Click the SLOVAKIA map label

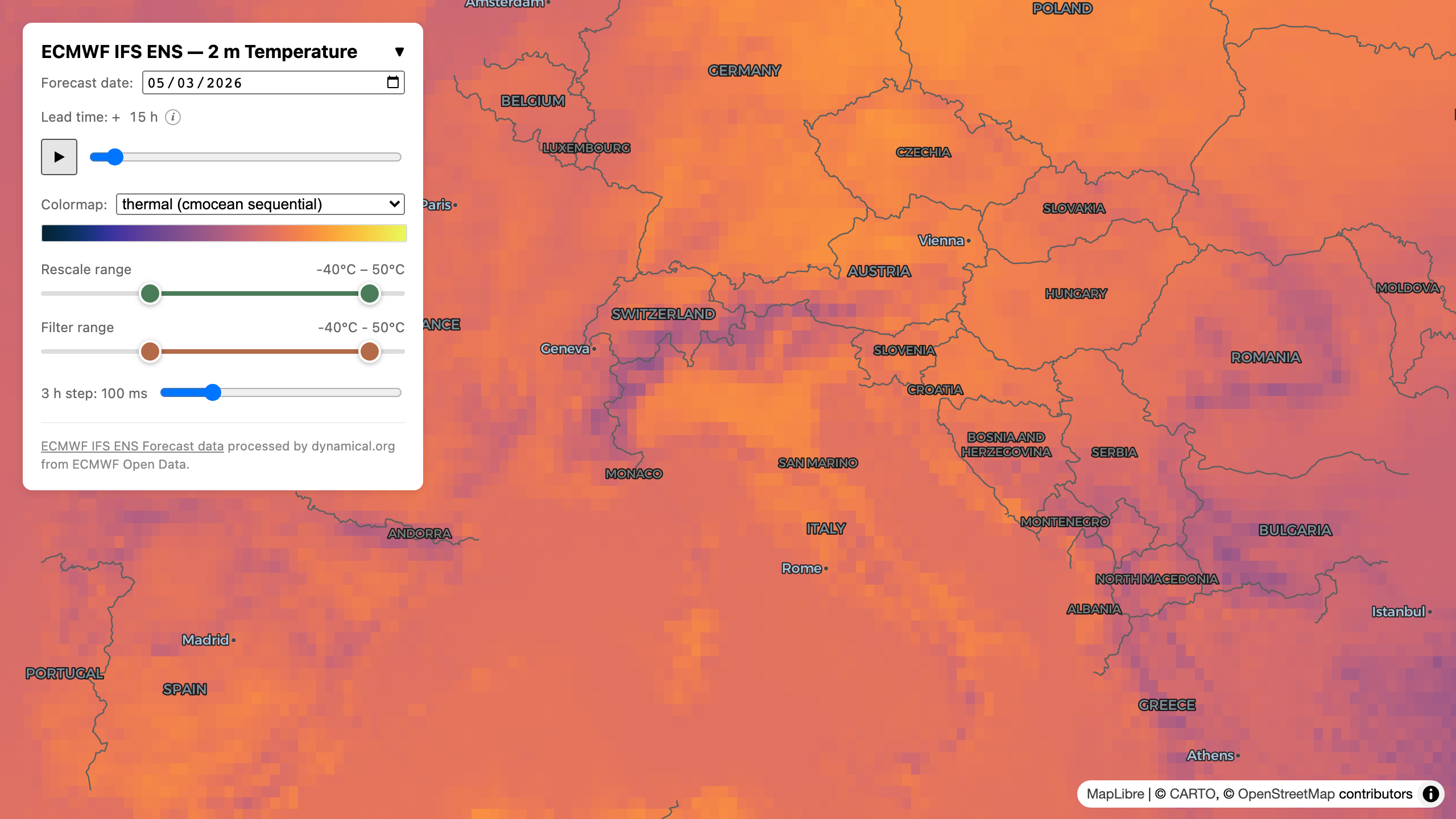(1074, 208)
